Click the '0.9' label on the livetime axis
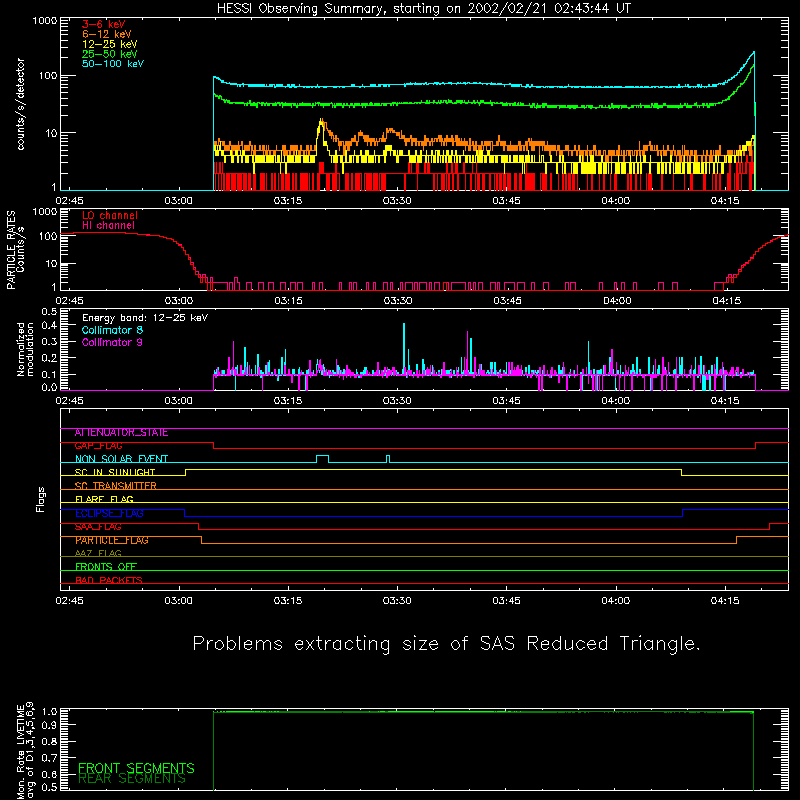 [x=49, y=725]
